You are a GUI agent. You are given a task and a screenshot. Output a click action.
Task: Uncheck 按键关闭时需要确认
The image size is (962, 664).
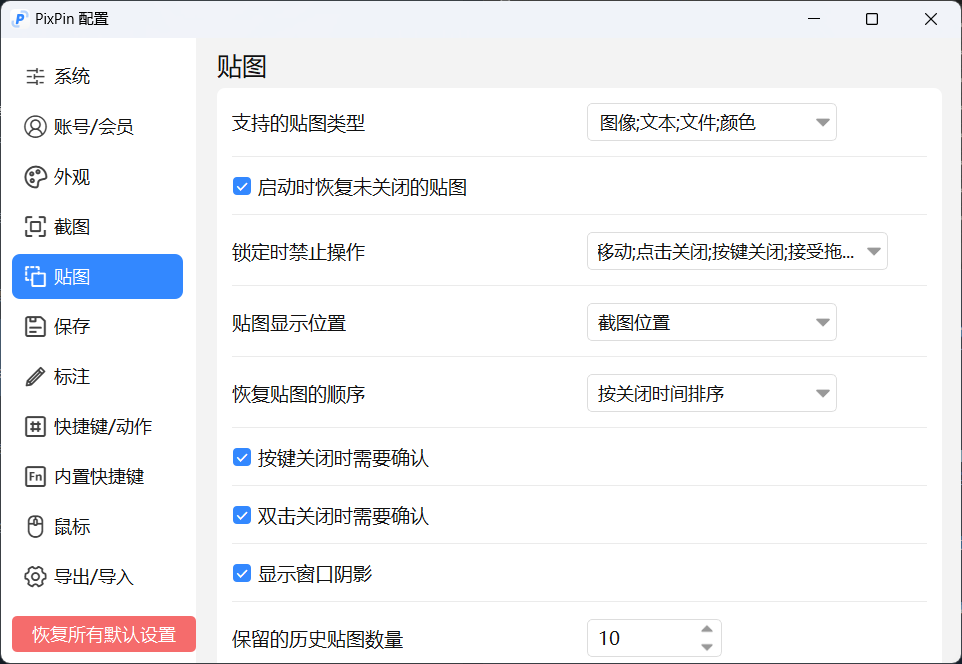(241, 458)
